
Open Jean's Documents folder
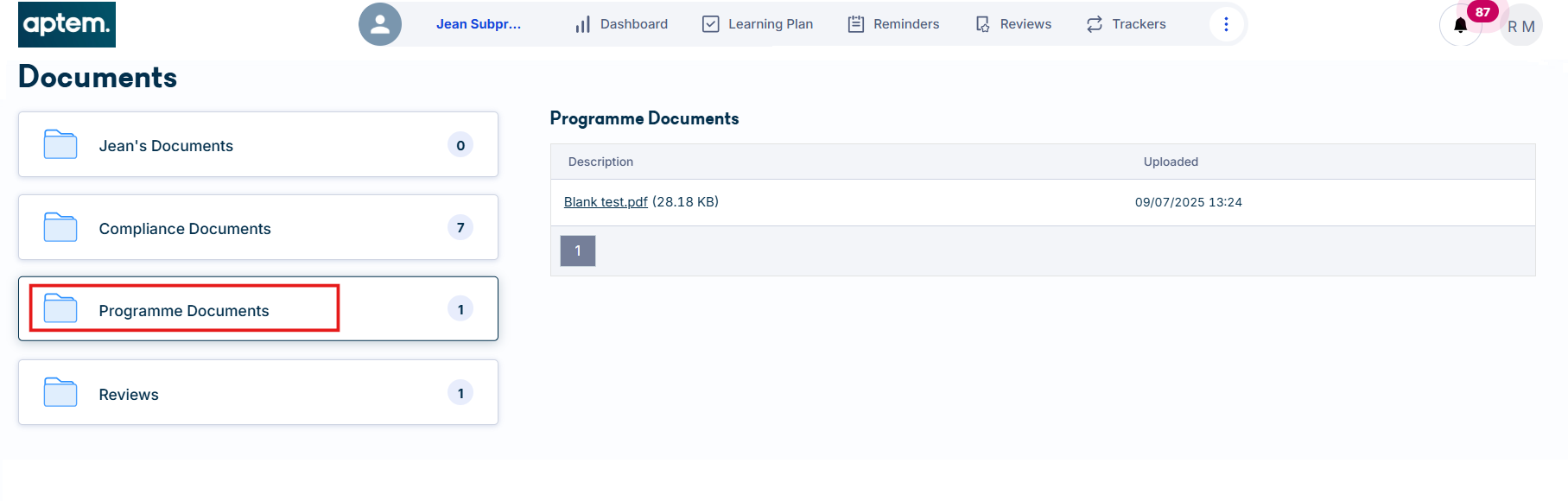pos(258,144)
